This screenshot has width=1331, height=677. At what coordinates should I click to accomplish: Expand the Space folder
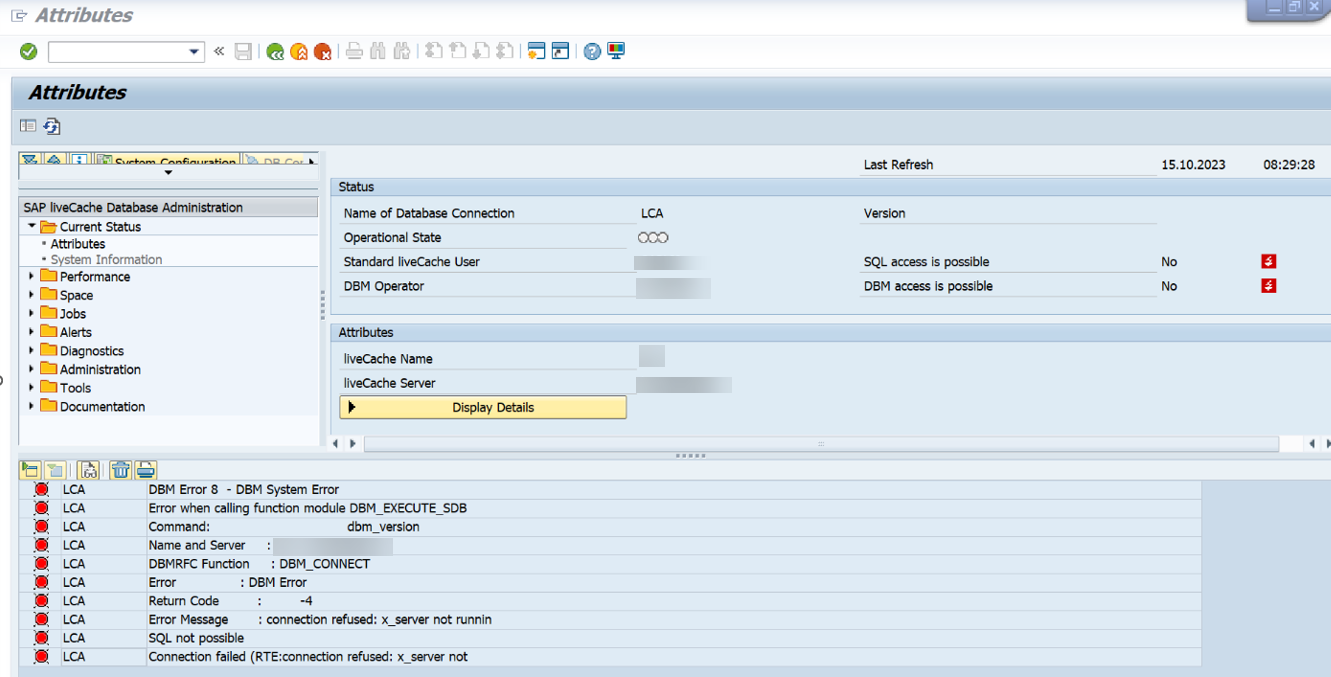[32, 295]
